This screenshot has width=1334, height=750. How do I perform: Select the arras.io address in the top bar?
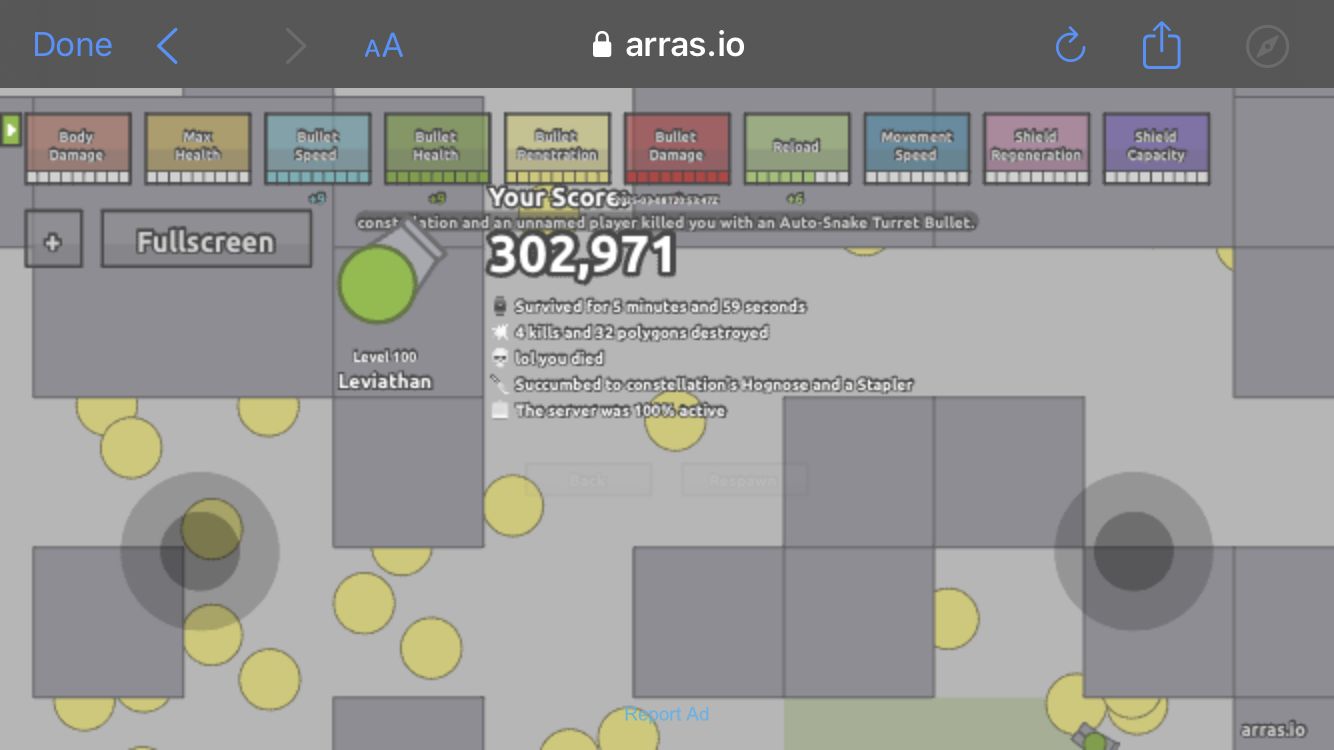[684, 45]
